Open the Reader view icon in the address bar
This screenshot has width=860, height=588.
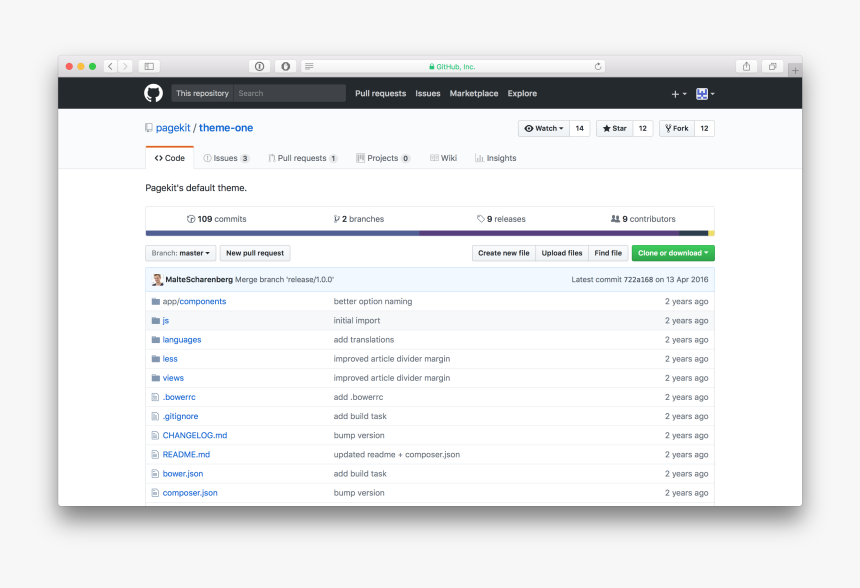[x=309, y=66]
